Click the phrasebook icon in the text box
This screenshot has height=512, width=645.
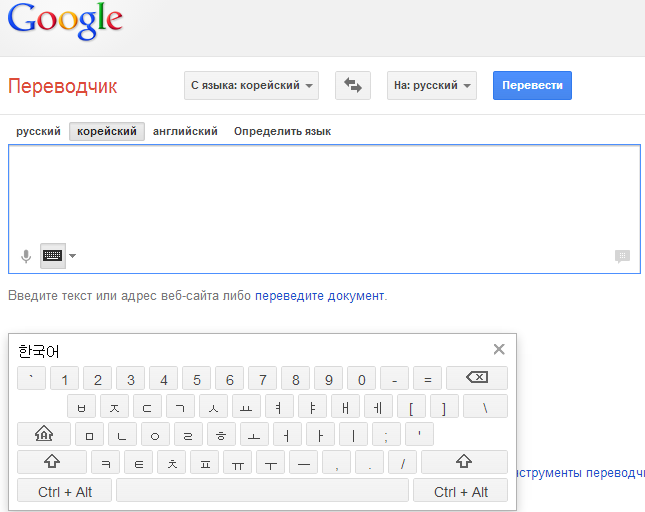click(622, 256)
